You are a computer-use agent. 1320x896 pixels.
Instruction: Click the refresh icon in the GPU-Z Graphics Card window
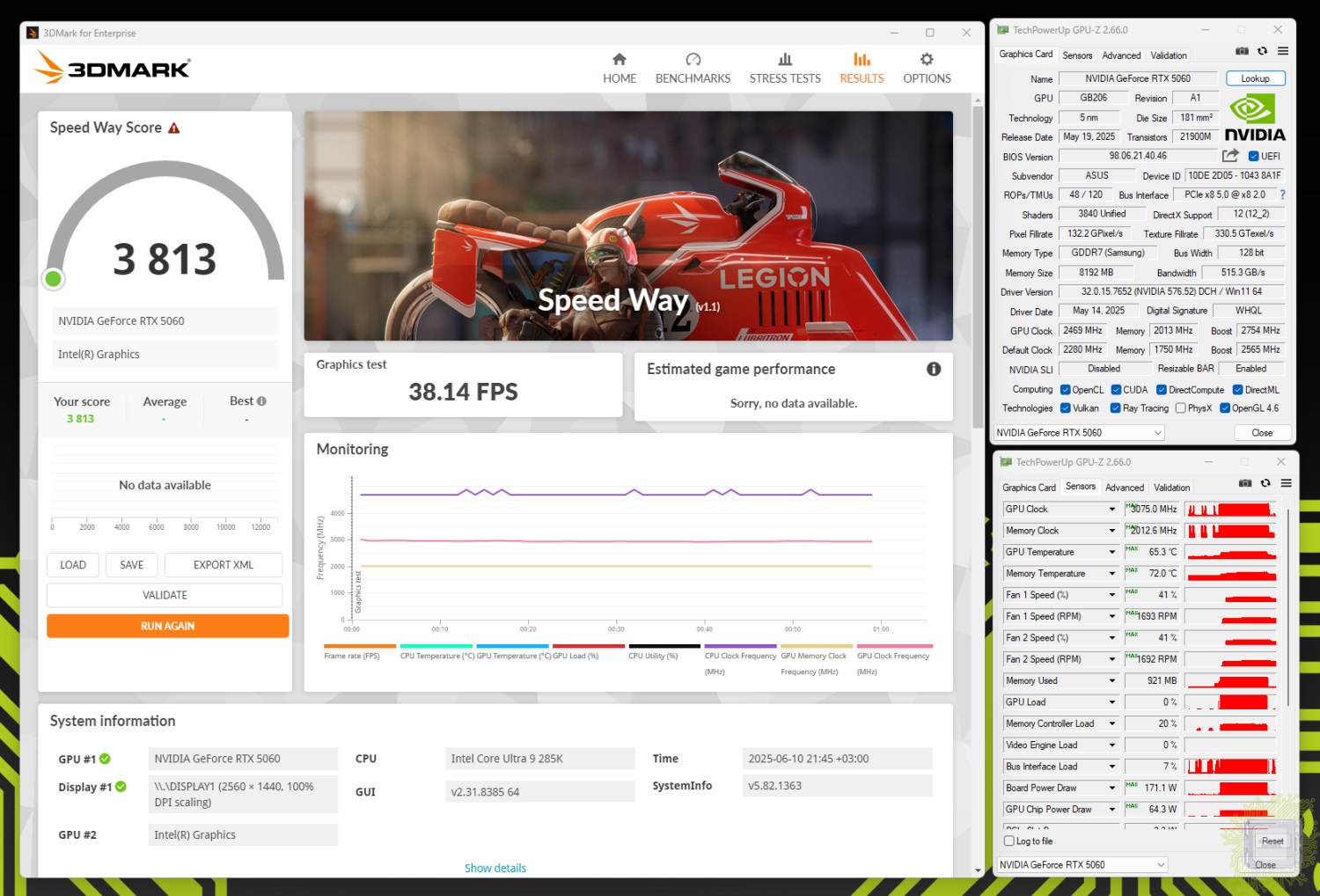pyautogui.click(x=1262, y=51)
